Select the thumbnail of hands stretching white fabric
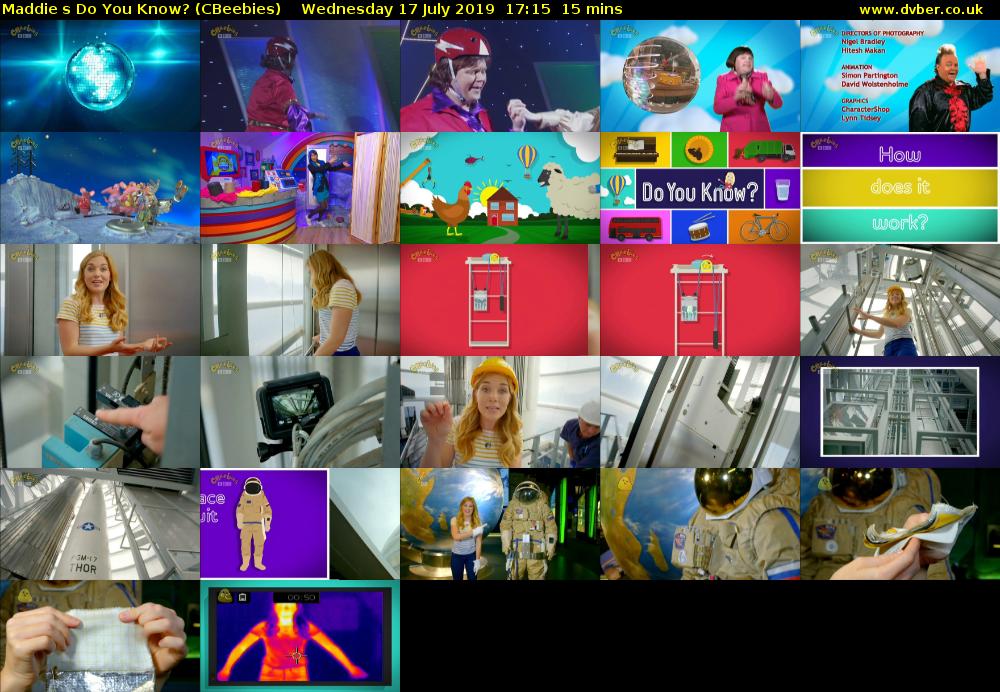 coord(100,636)
